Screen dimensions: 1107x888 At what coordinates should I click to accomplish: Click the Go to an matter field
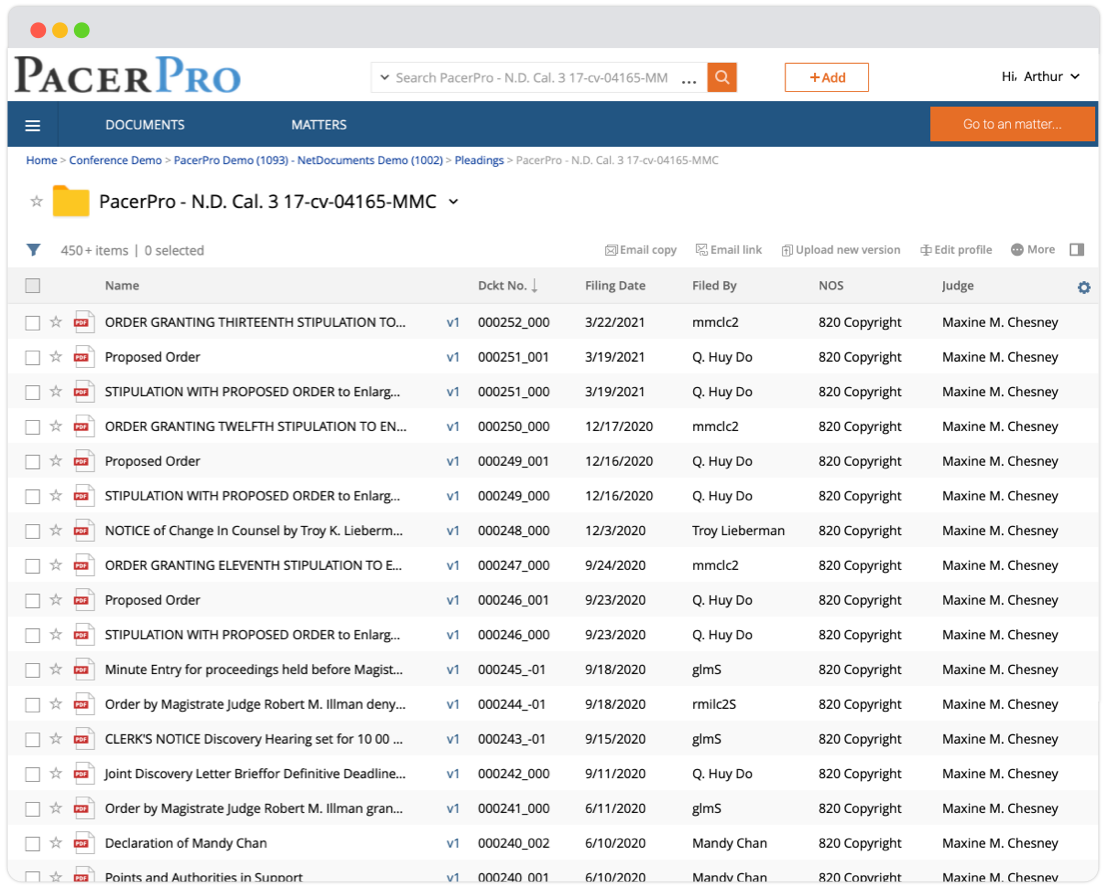tap(1012, 124)
